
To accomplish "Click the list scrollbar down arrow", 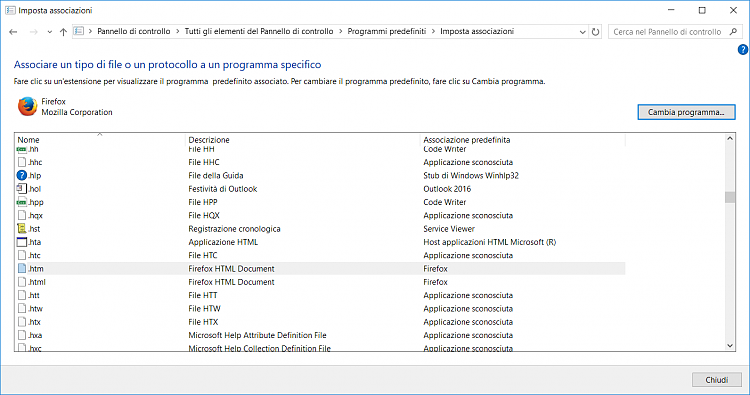I will (730, 346).
